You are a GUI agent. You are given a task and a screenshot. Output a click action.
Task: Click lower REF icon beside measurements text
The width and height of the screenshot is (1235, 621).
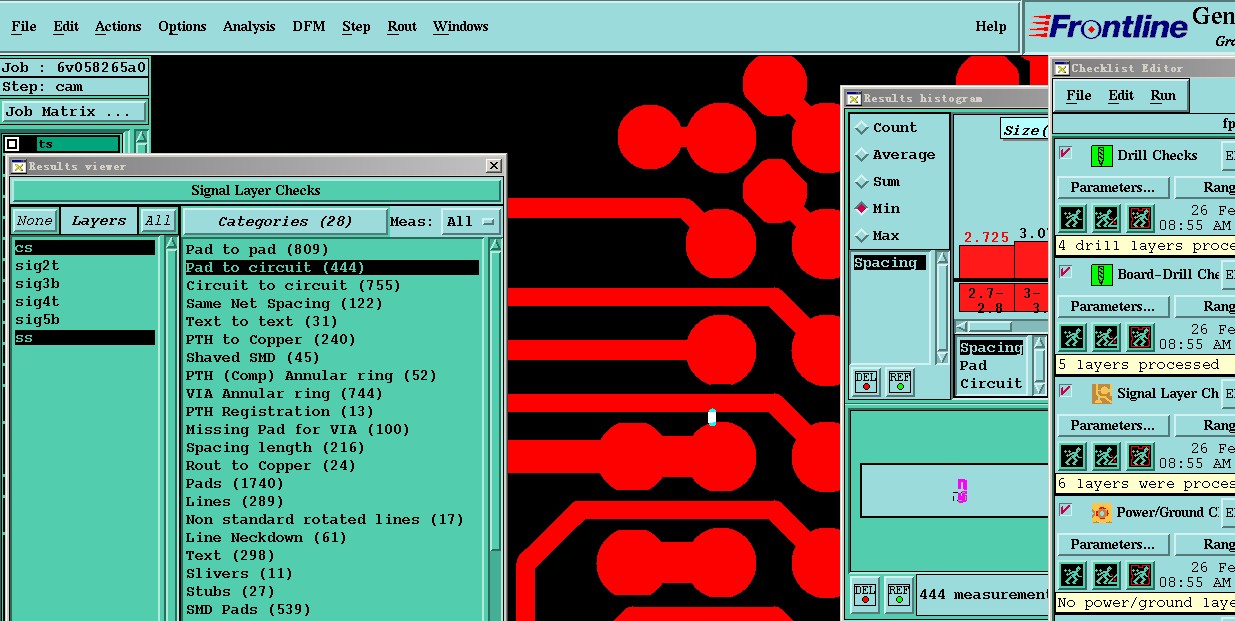(x=899, y=594)
